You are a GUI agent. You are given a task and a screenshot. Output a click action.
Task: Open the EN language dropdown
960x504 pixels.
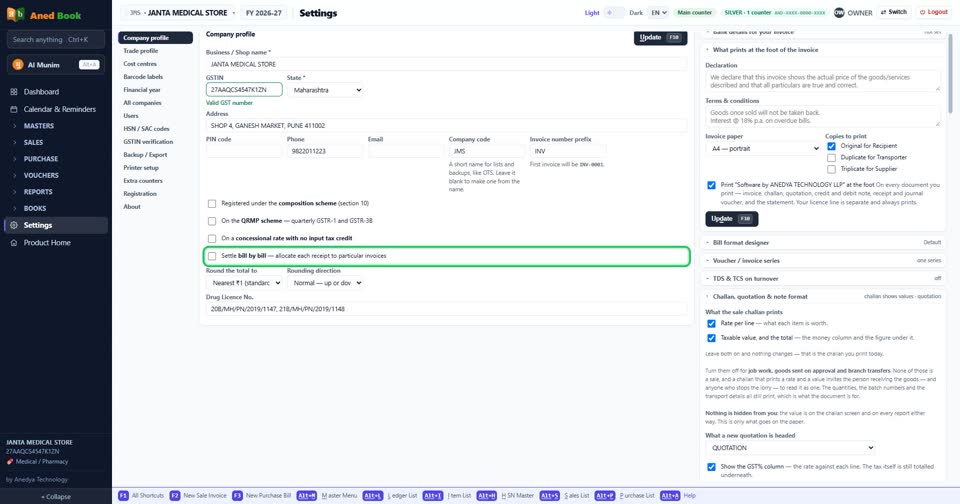[x=658, y=12]
